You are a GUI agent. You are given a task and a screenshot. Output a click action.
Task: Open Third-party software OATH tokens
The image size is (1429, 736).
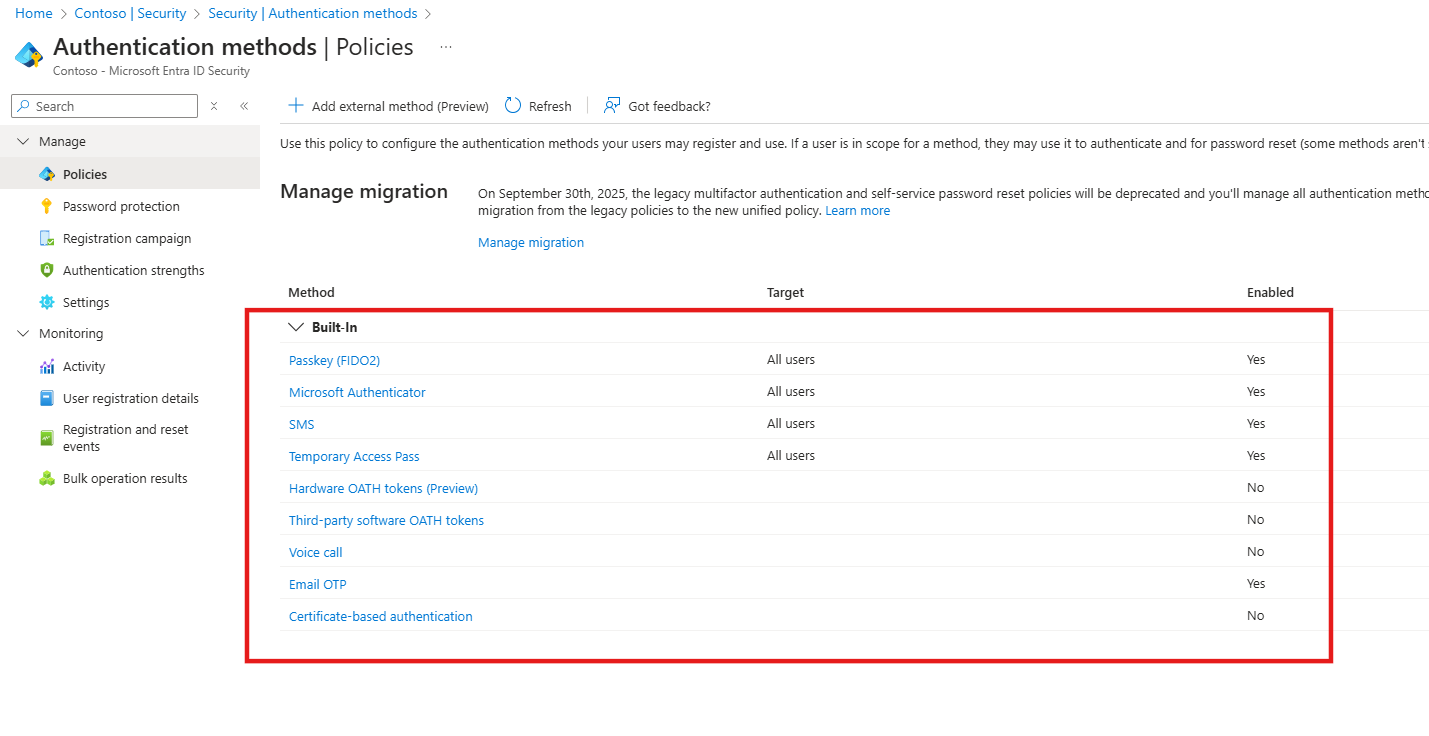pos(386,520)
